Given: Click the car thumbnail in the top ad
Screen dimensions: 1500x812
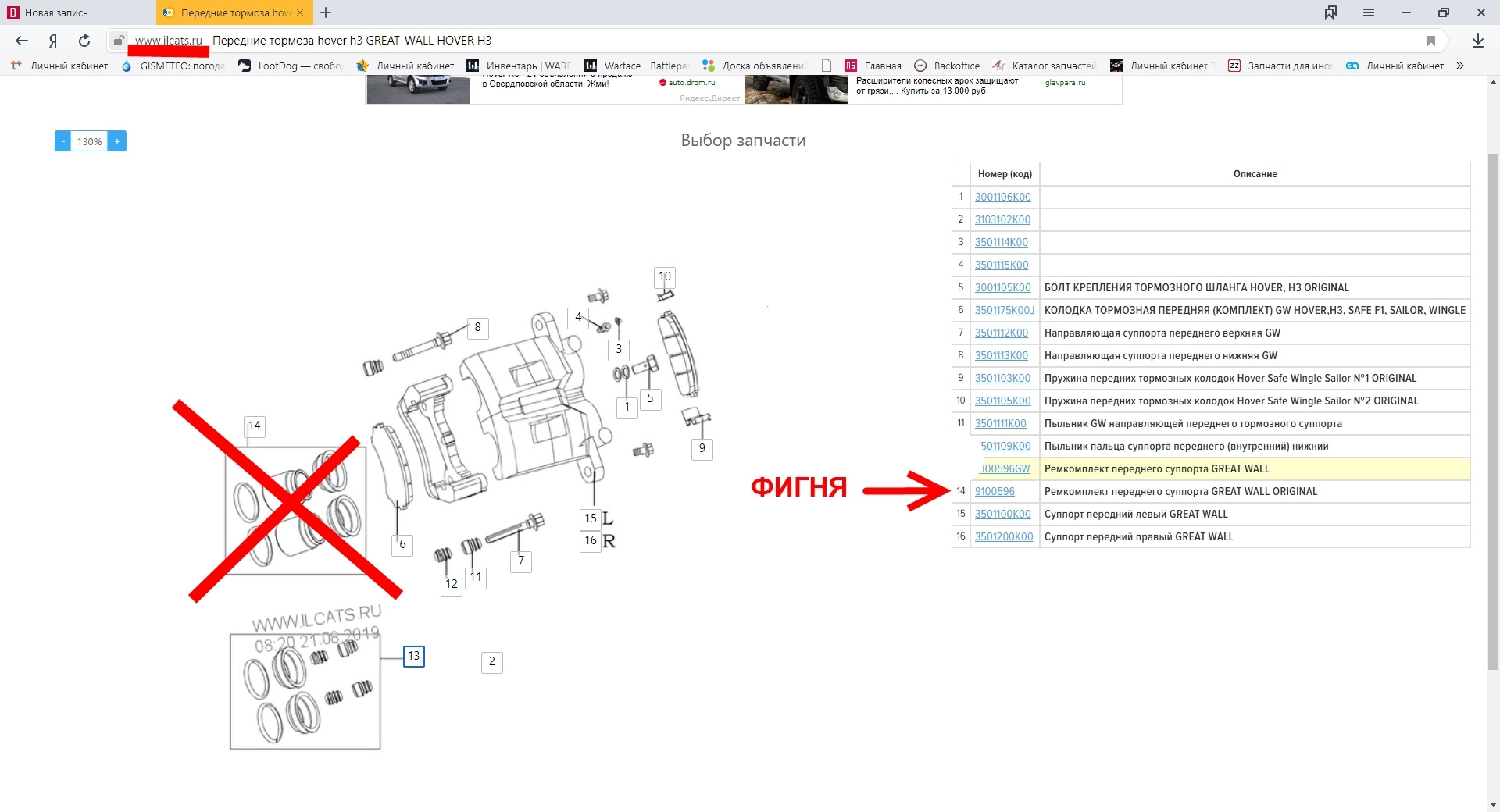Looking at the screenshot, I should [x=419, y=90].
